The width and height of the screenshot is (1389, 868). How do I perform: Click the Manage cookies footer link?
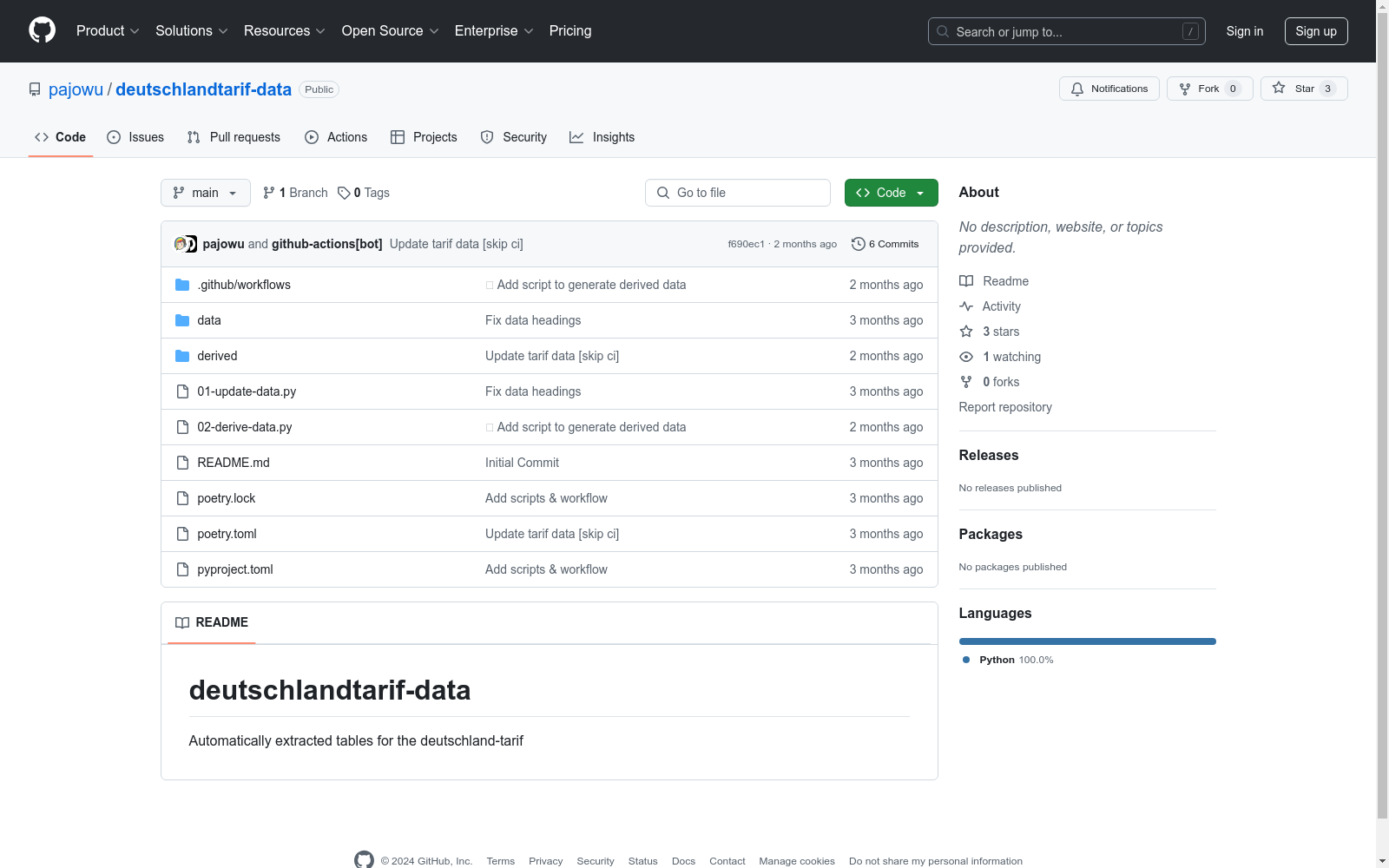click(x=797, y=861)
